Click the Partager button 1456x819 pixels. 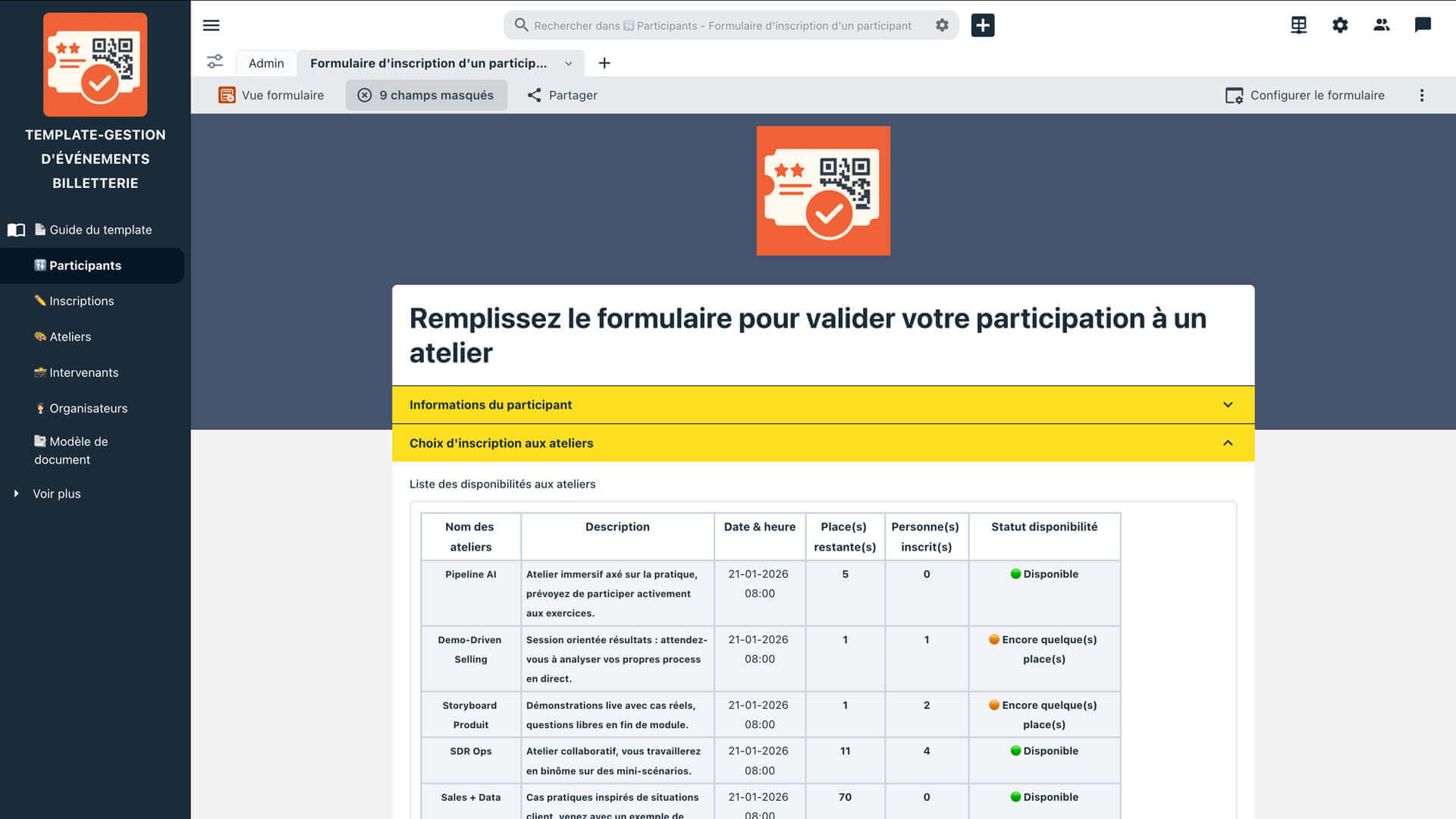(562, 95)
